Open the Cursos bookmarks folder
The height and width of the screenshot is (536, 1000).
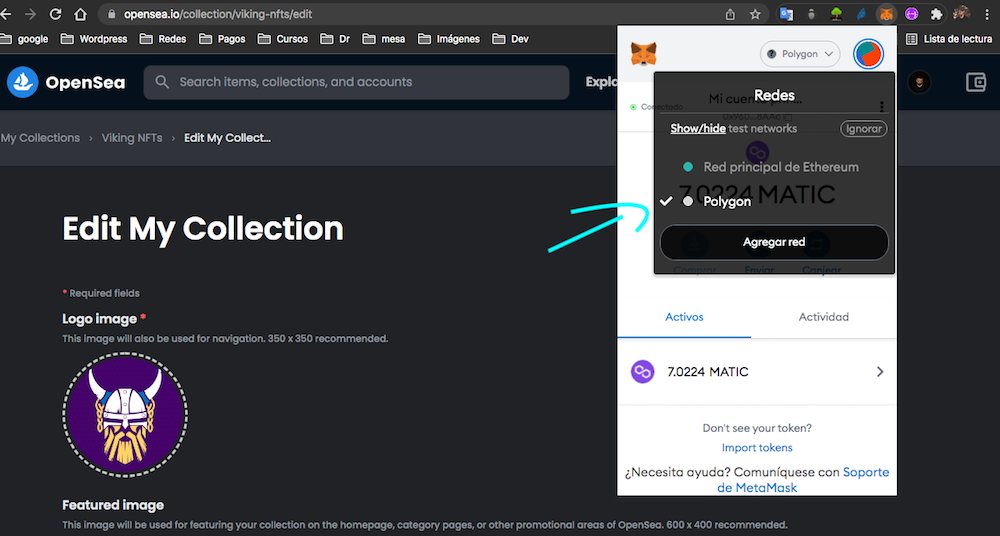tap(283, 39)
